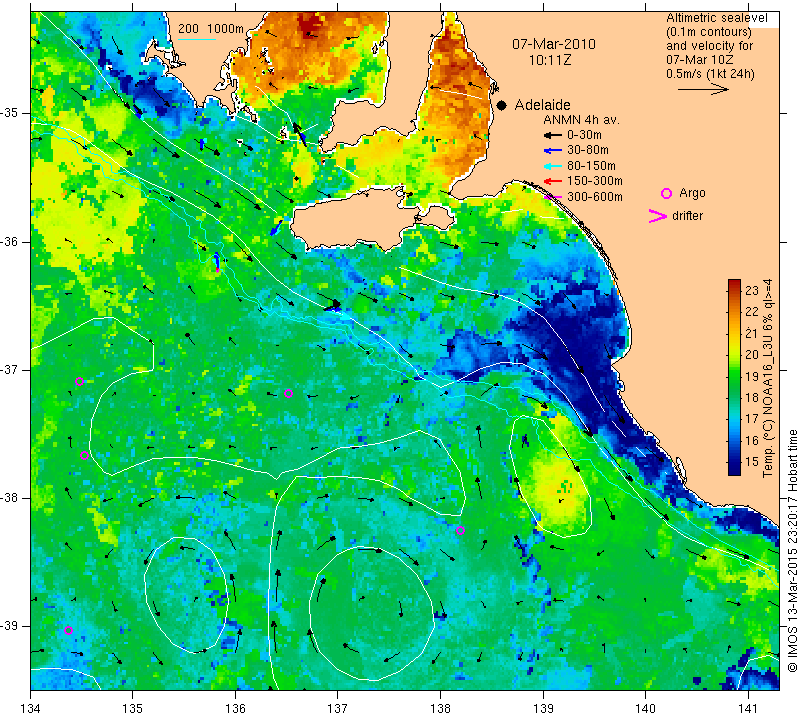Click the 19 tick on the colorbar
The height and width of the screenshot is (720, 800).
click(x=752, y=376)
